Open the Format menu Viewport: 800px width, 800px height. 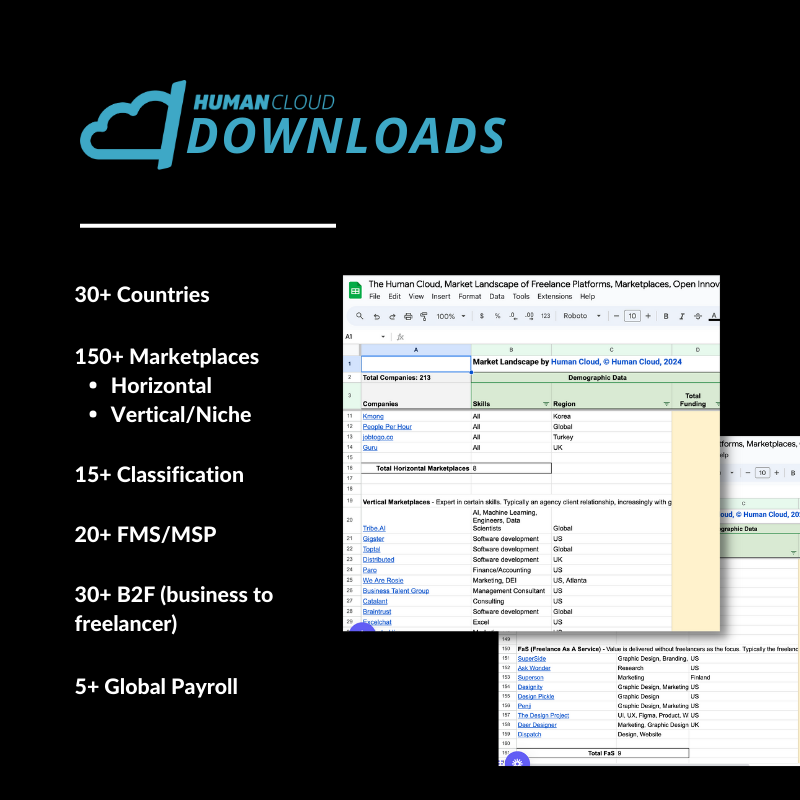(469, 296)
